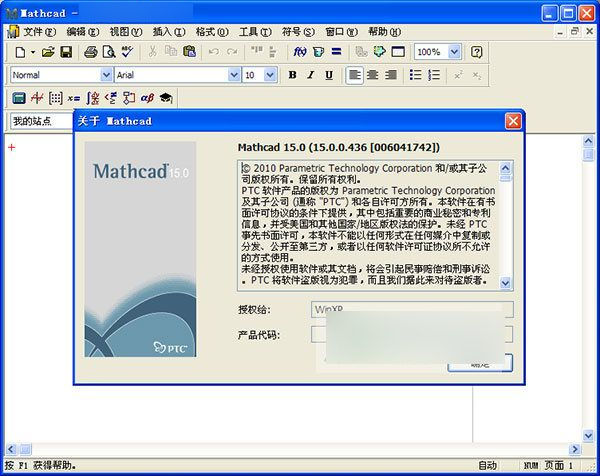600x476 pixels.
Task: Toggle Italic formatting
Action: [311, 75]
